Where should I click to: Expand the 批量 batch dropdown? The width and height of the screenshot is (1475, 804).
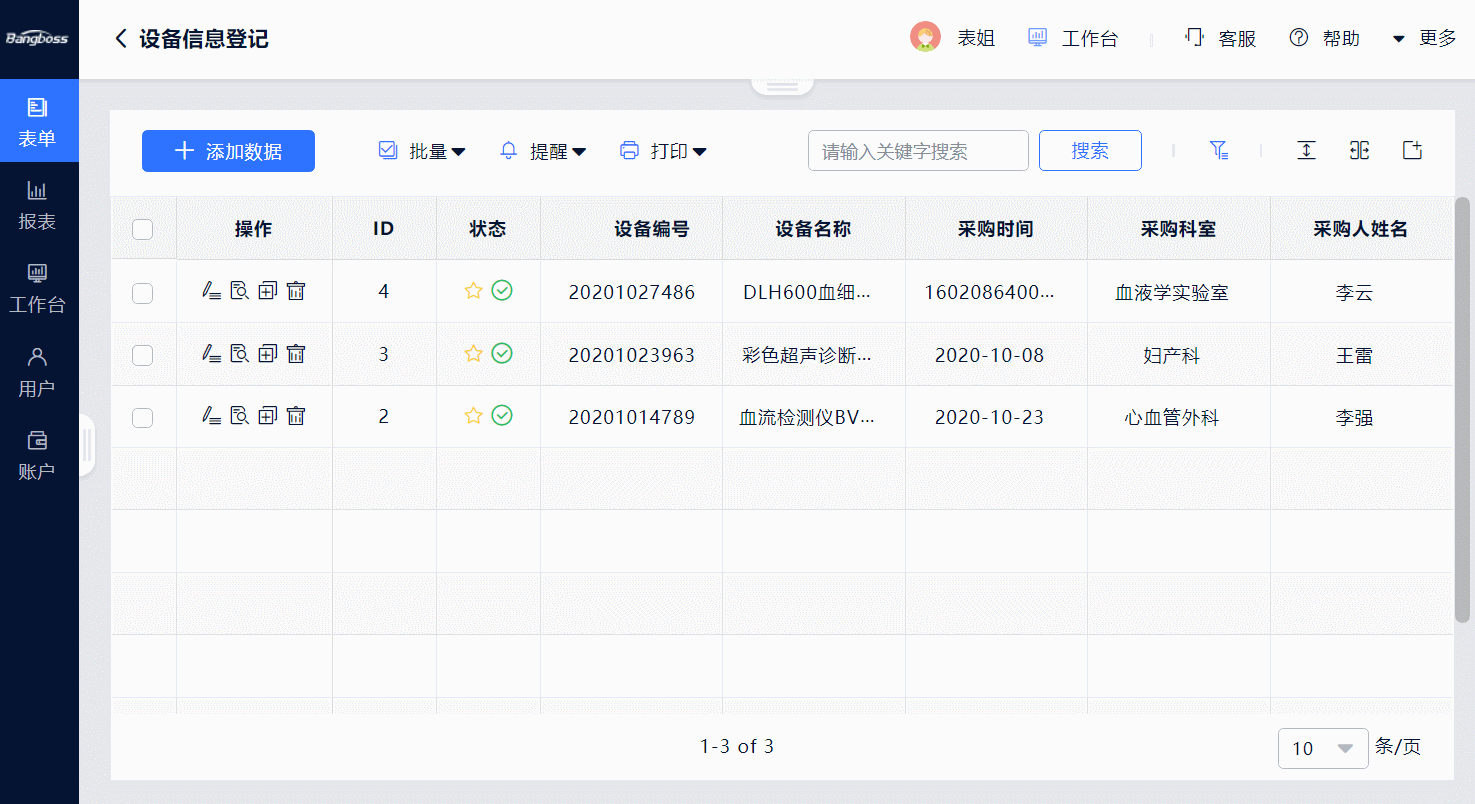pos(423,151)
